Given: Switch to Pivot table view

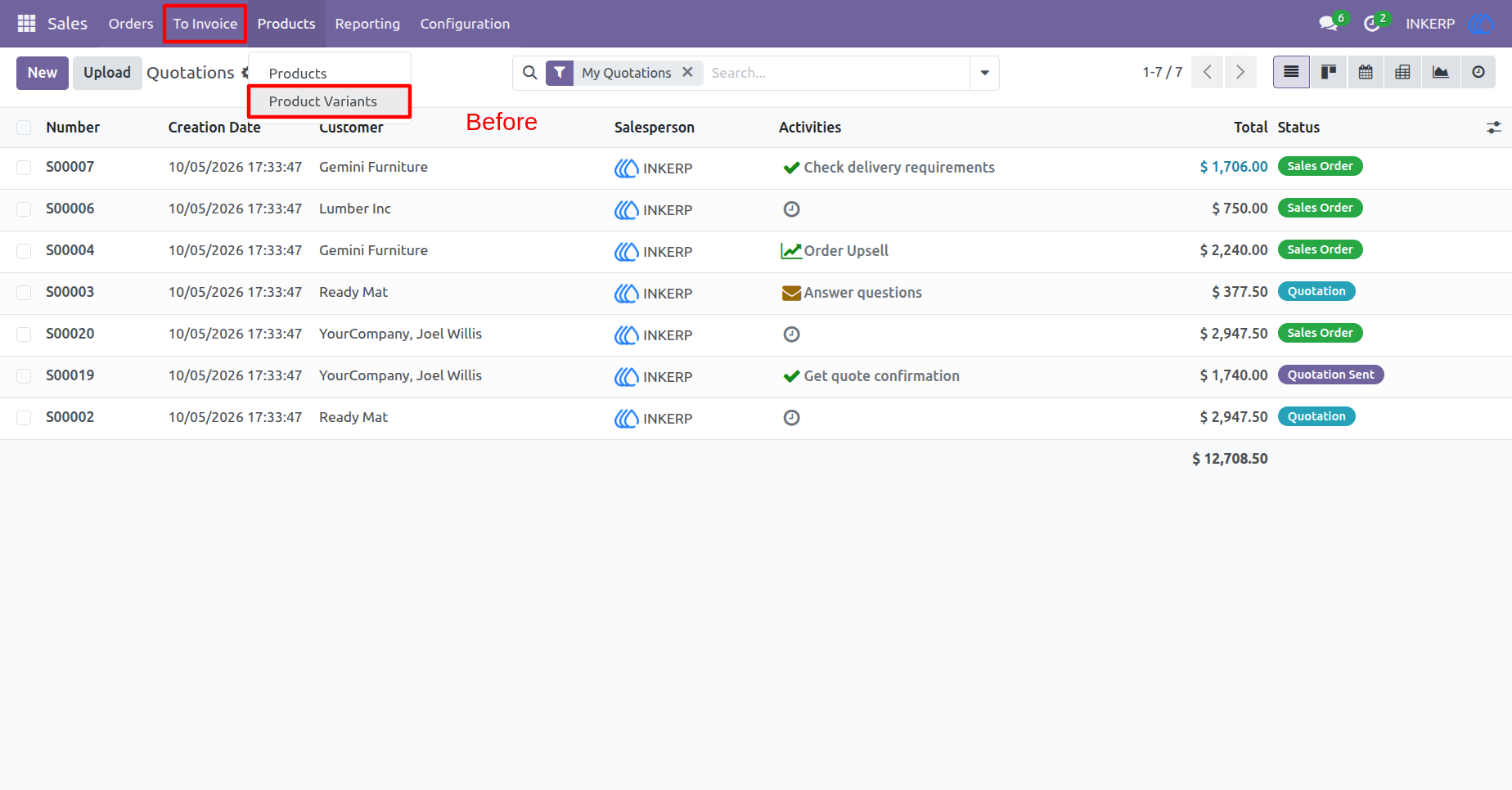Looking at the screenshot, I should click(x=1402, y=73).
